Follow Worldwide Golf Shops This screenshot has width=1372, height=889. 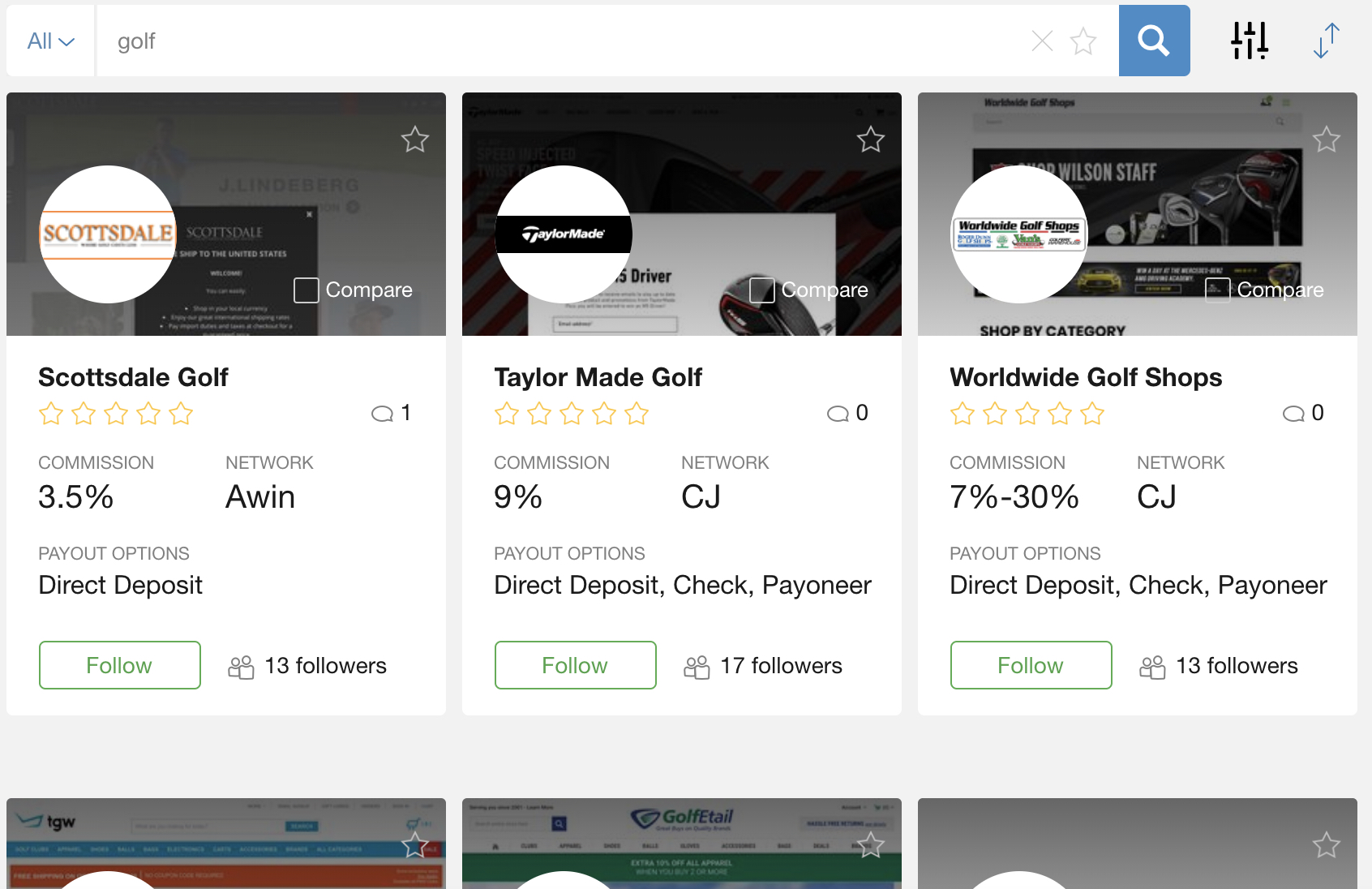click(1031, 665)
